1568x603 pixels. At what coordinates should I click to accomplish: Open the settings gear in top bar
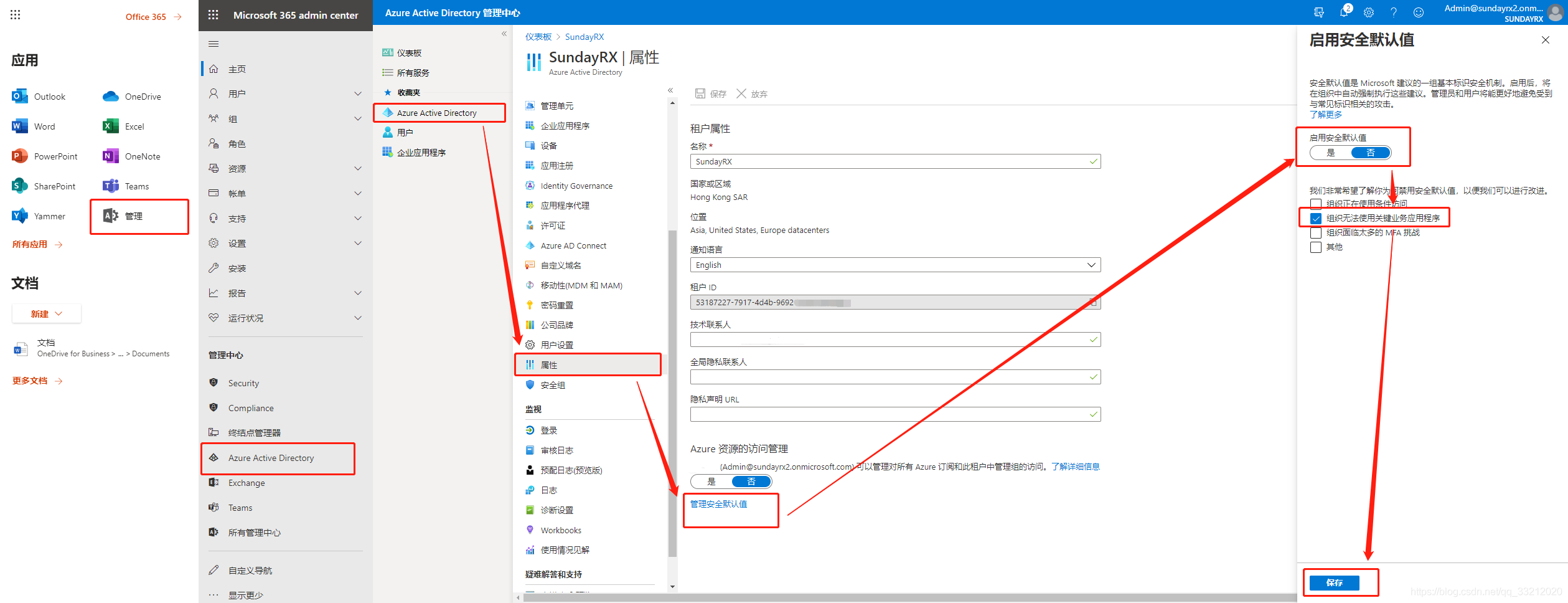point(1369,12)
